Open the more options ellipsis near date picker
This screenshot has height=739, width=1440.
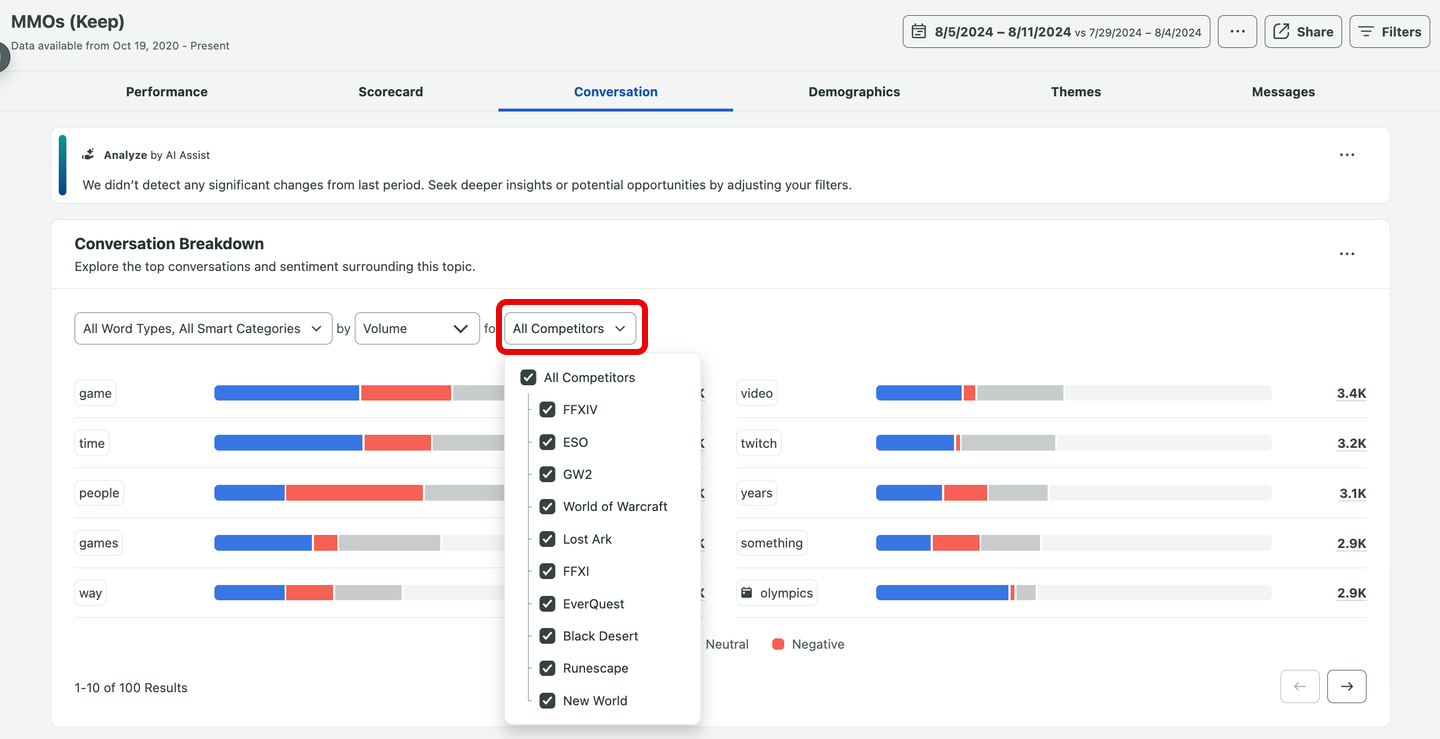click(x=1237, y=31)
